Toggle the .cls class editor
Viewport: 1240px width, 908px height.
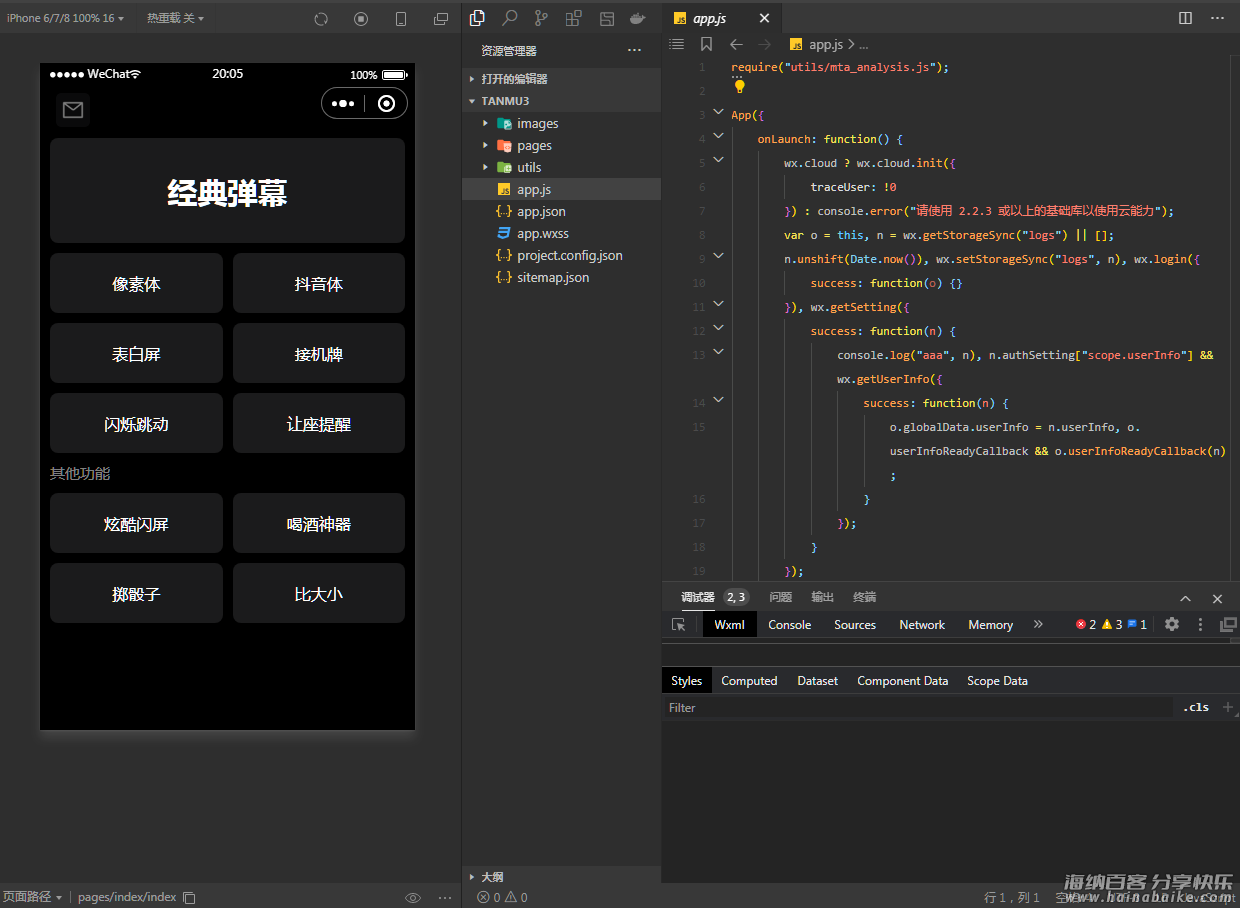pyautogui.click(x=1196, y=707)
